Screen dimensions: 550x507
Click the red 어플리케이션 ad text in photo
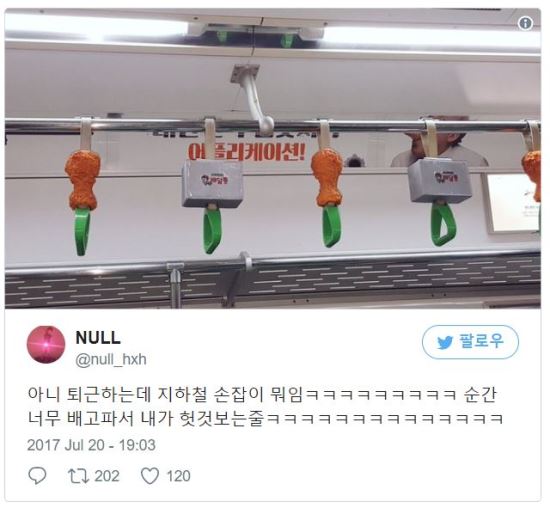(247, 151)
